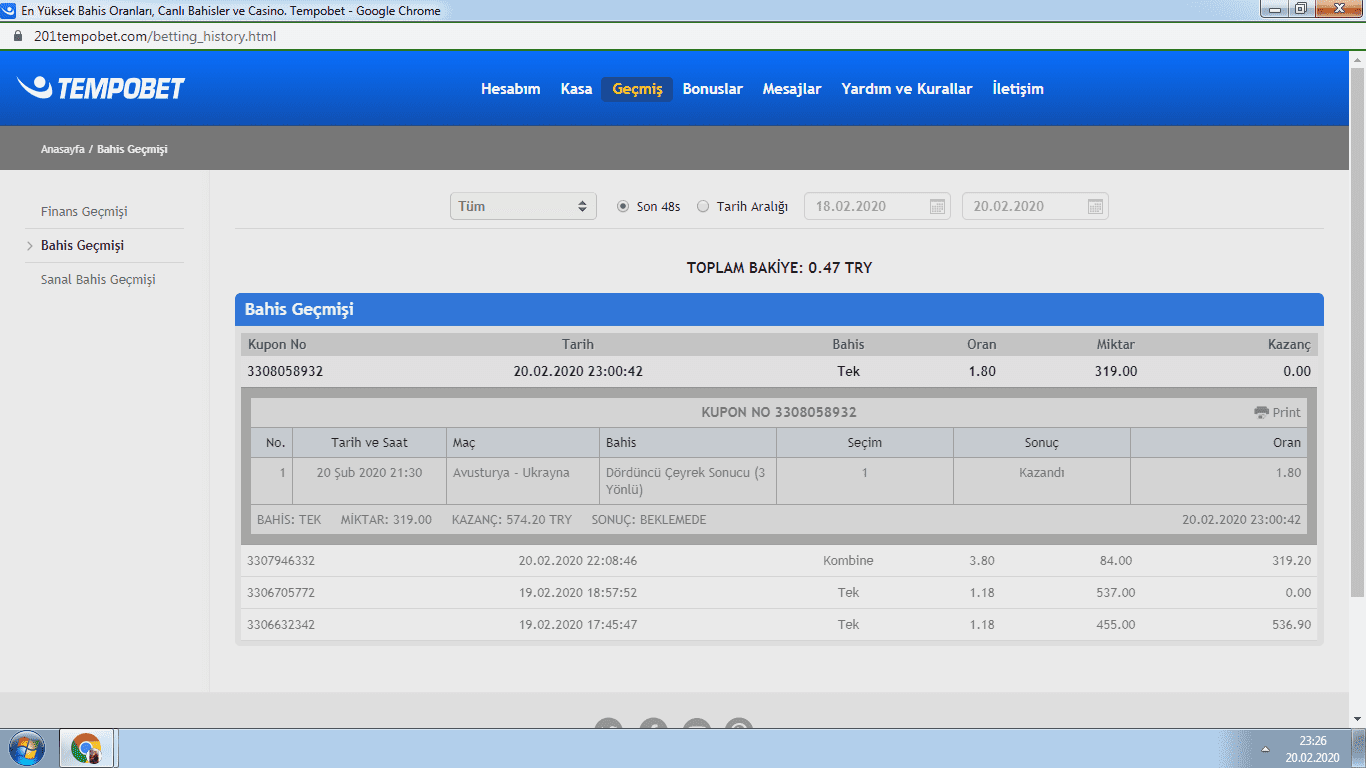This screenshot has height=768, width=1366.
Task: Open the Tüm filter dropdown
Action: [x=523, y=206]
